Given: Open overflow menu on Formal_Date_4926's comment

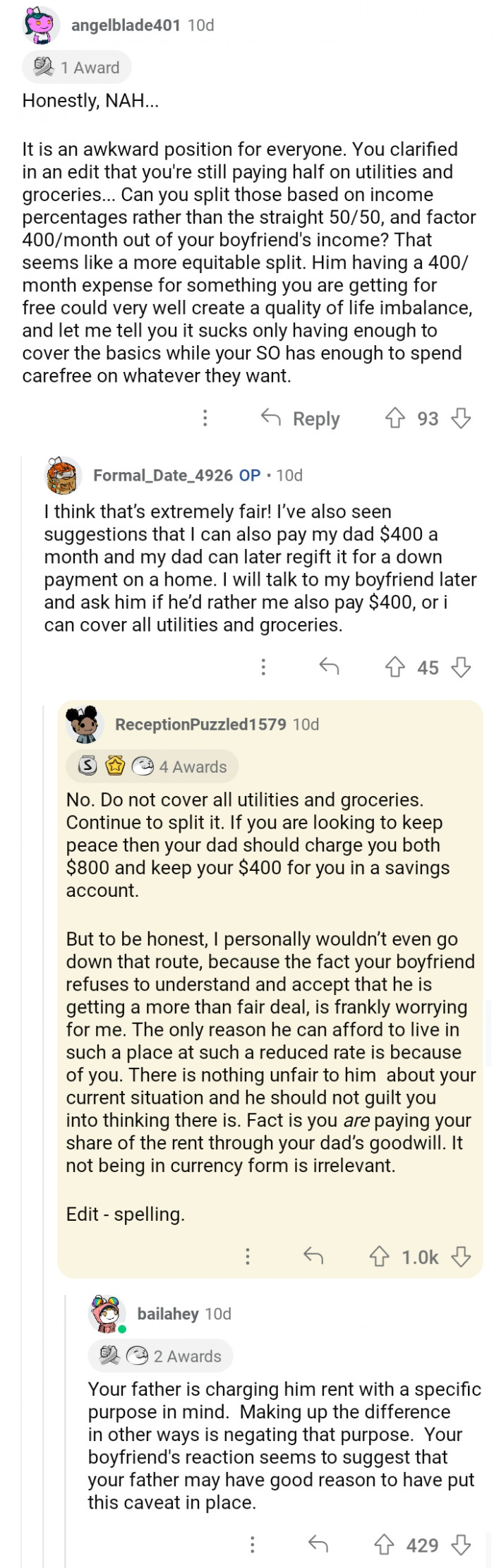Looking at the screenshot, I should (263, 667).
